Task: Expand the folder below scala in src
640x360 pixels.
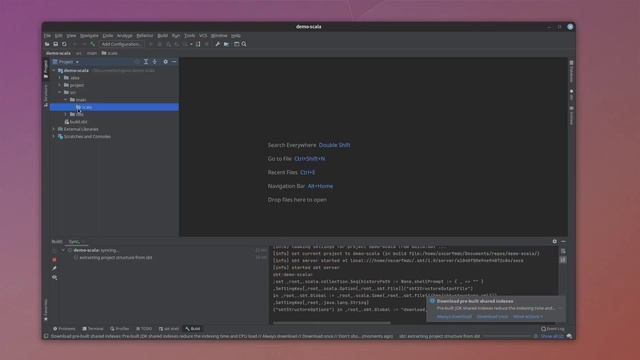Action: [x=65, y=114]
